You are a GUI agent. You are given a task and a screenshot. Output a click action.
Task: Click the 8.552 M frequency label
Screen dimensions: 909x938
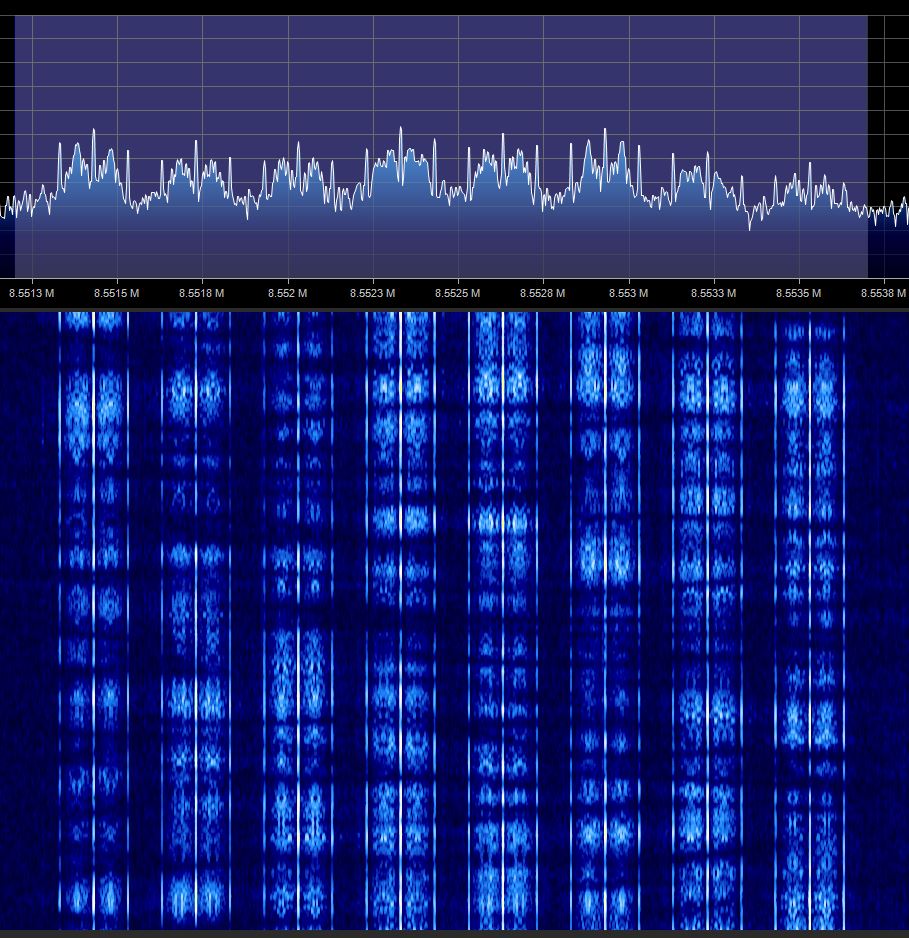click(x=288, y=293)
